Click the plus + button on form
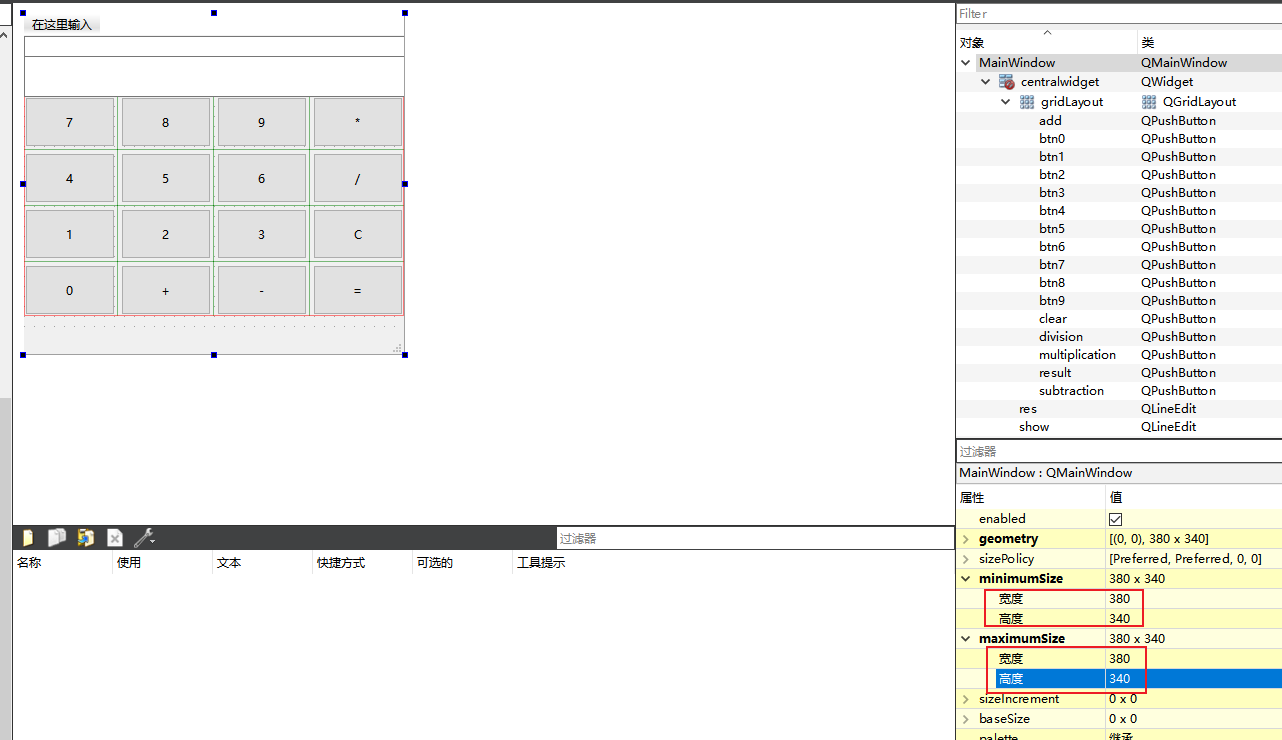Screen dimensions: 1282x740 tap(166, 291)
